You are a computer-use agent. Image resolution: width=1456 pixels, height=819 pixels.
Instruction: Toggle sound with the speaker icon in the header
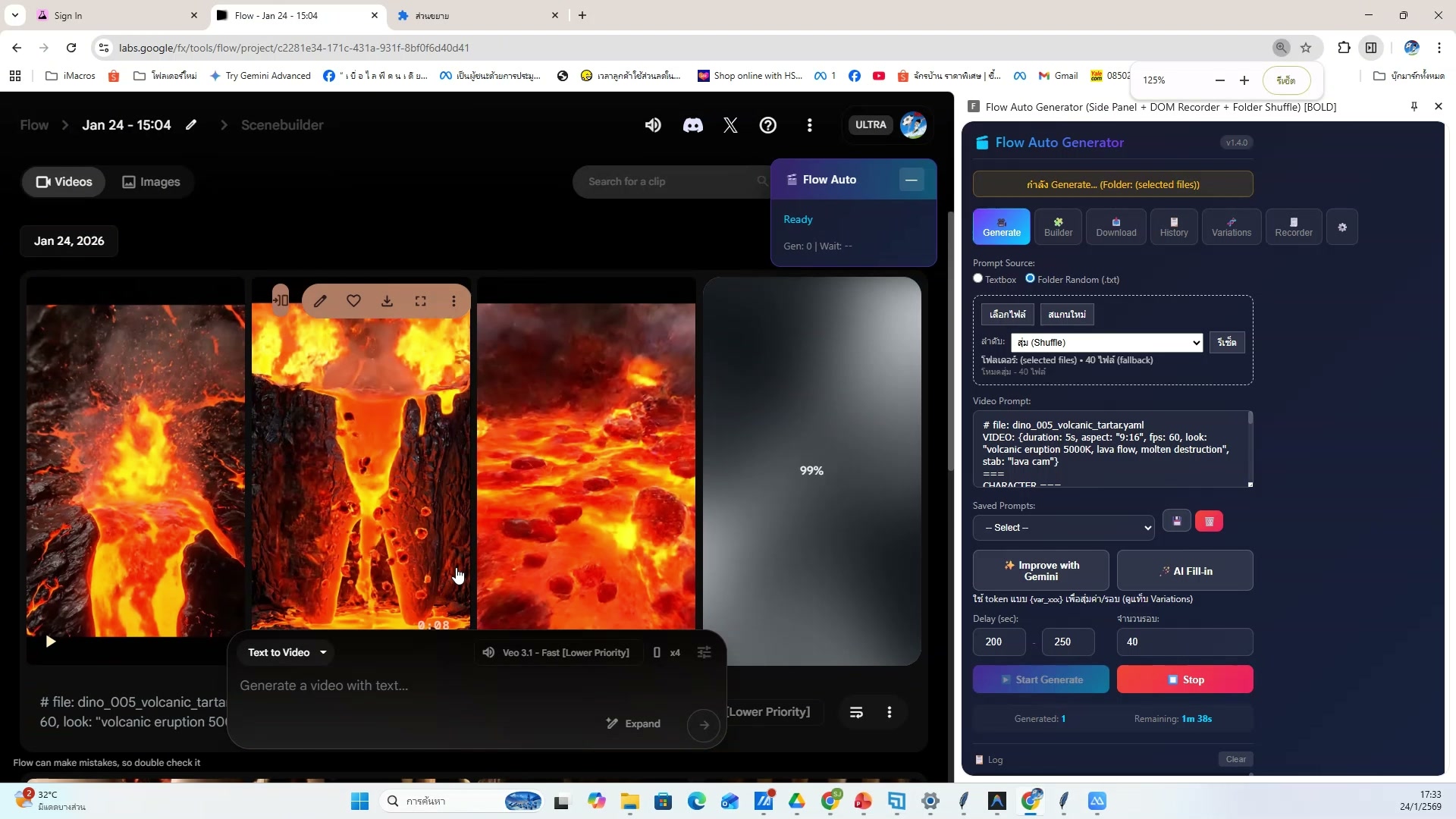coord(653,125)
